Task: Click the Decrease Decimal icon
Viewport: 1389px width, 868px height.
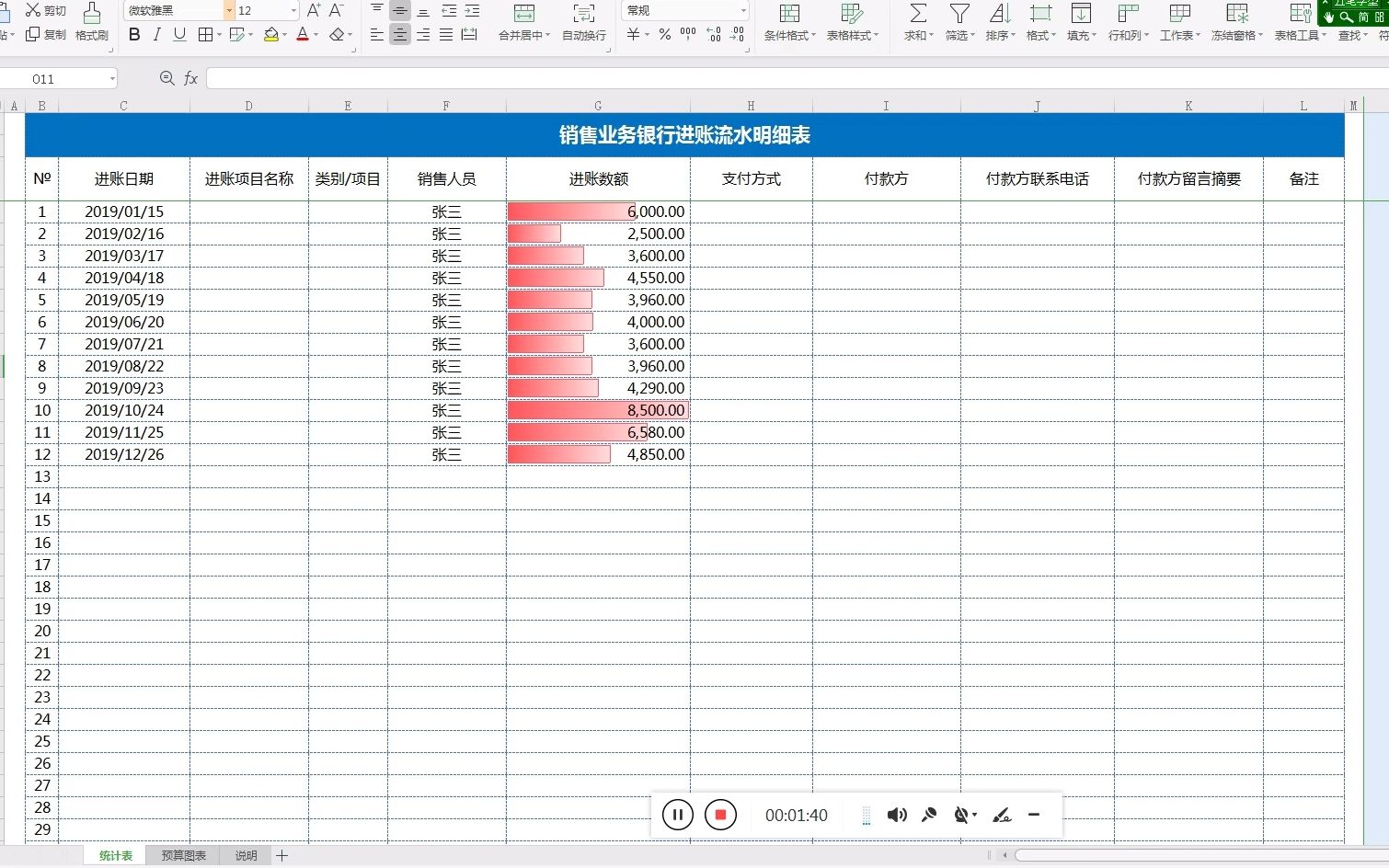Action: (737, 34)
